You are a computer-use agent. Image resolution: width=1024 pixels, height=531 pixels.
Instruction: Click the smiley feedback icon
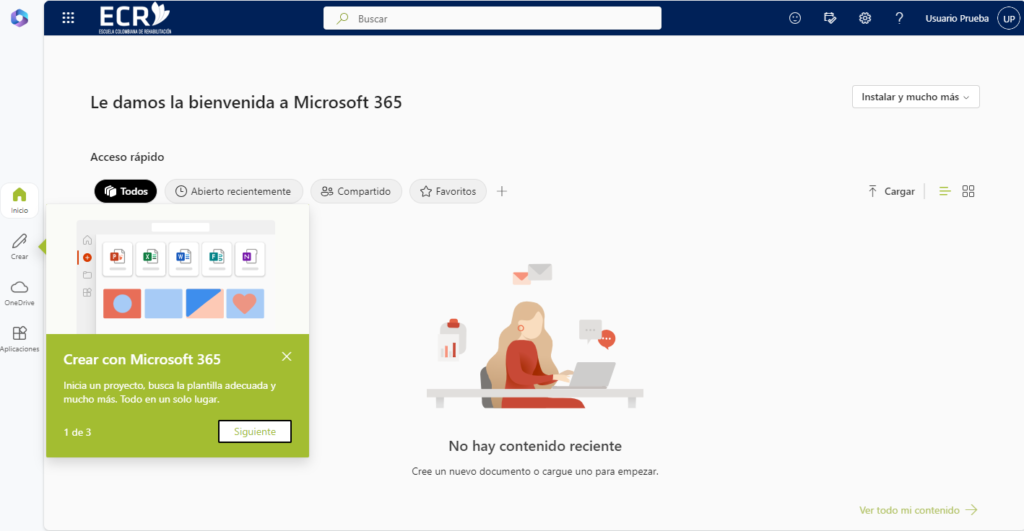pos(795,18)
